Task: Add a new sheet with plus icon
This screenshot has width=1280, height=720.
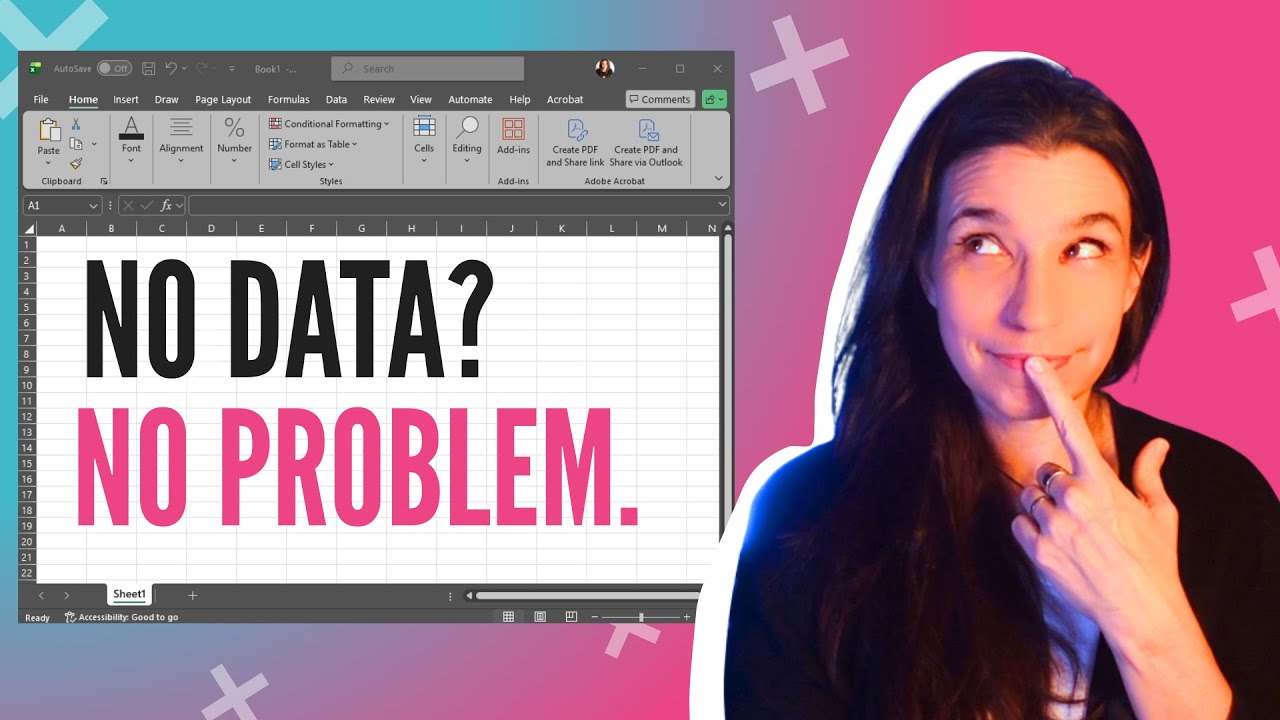Action: pos(193,595)
